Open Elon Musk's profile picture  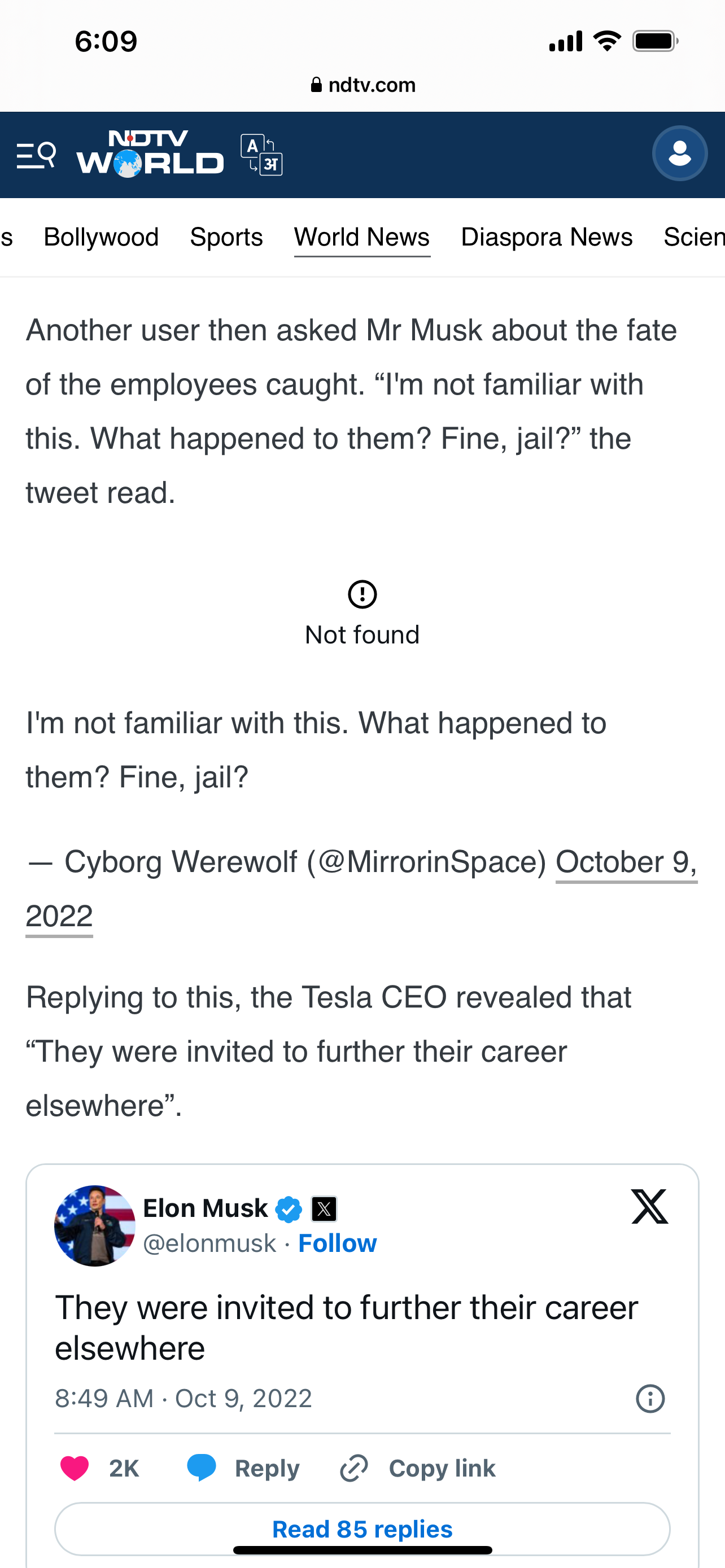[x=94, y=1226]
